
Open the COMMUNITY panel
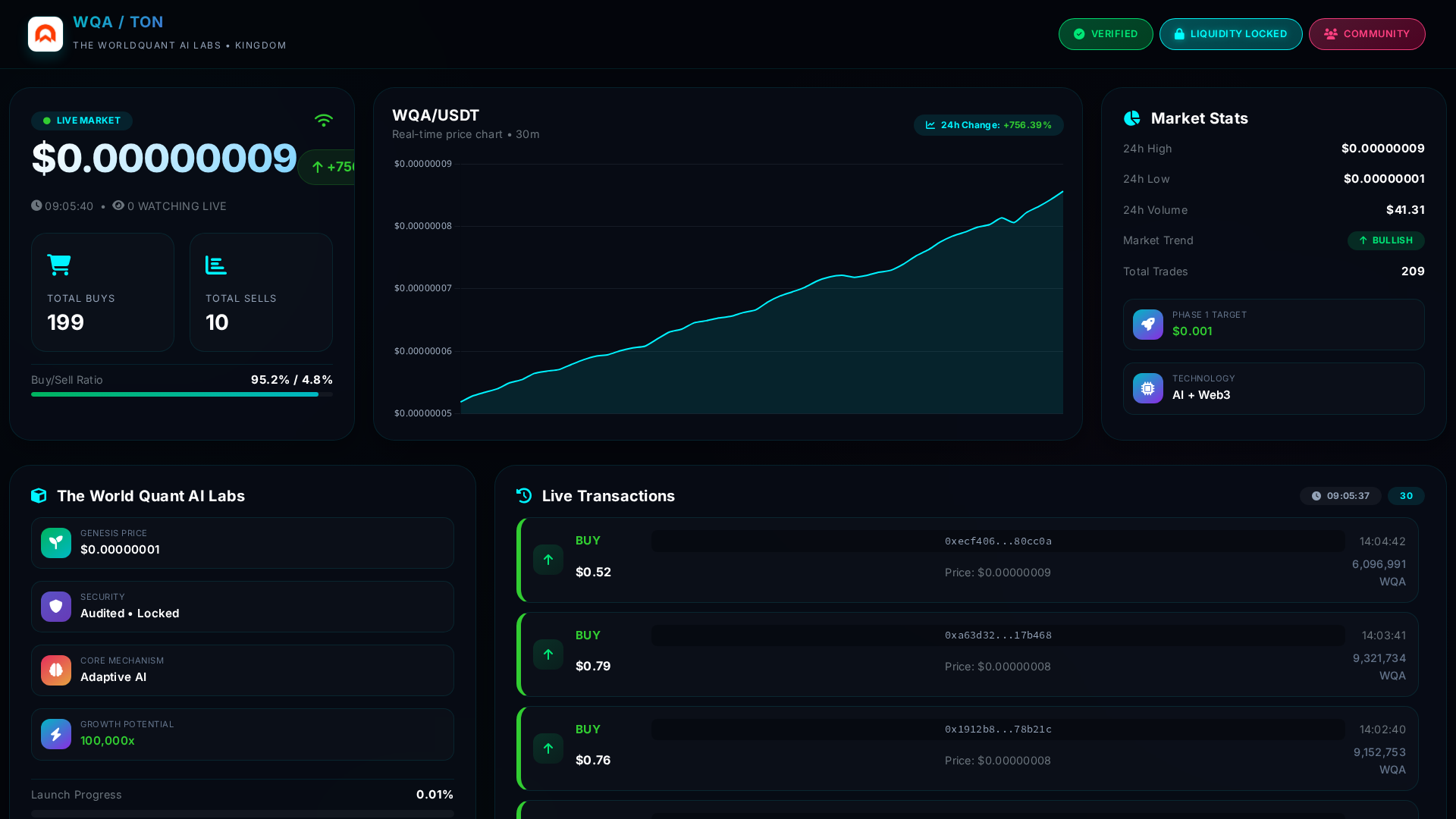point(1367,33)
